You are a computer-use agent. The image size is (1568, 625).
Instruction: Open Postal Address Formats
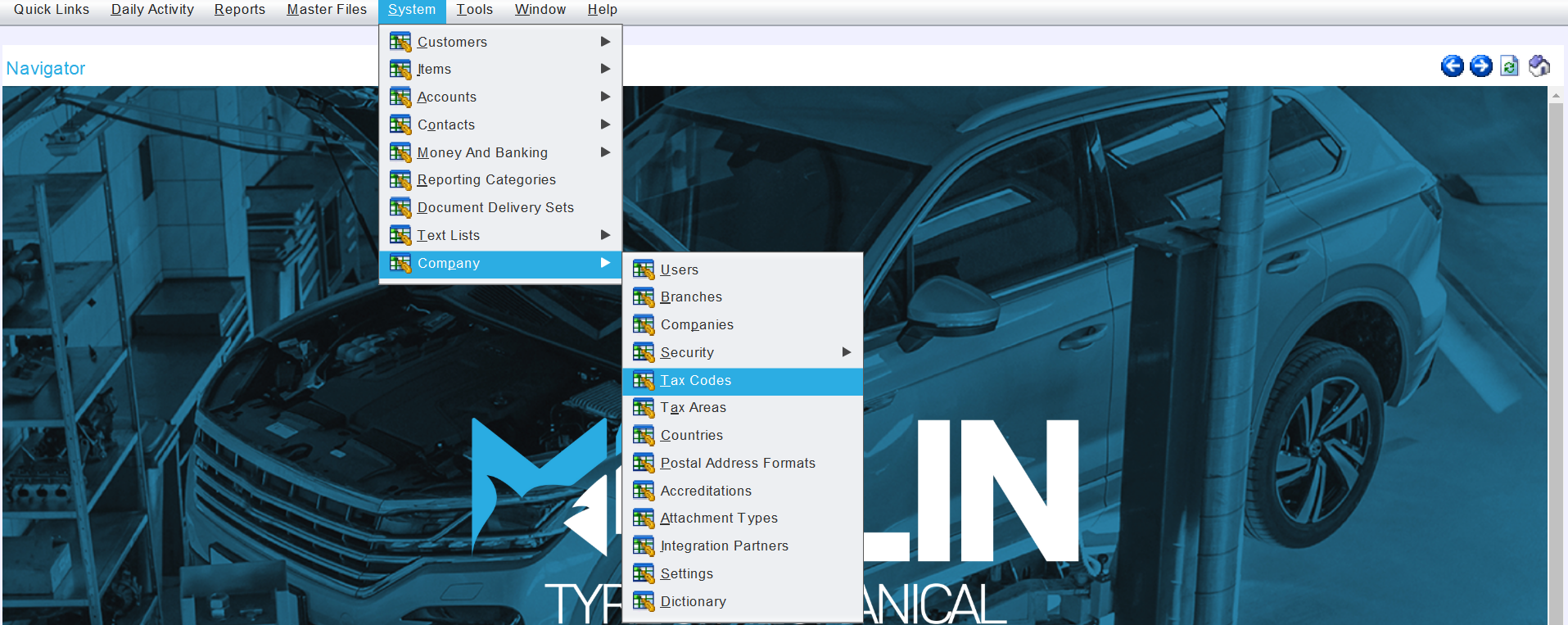[x=743, y=463]
